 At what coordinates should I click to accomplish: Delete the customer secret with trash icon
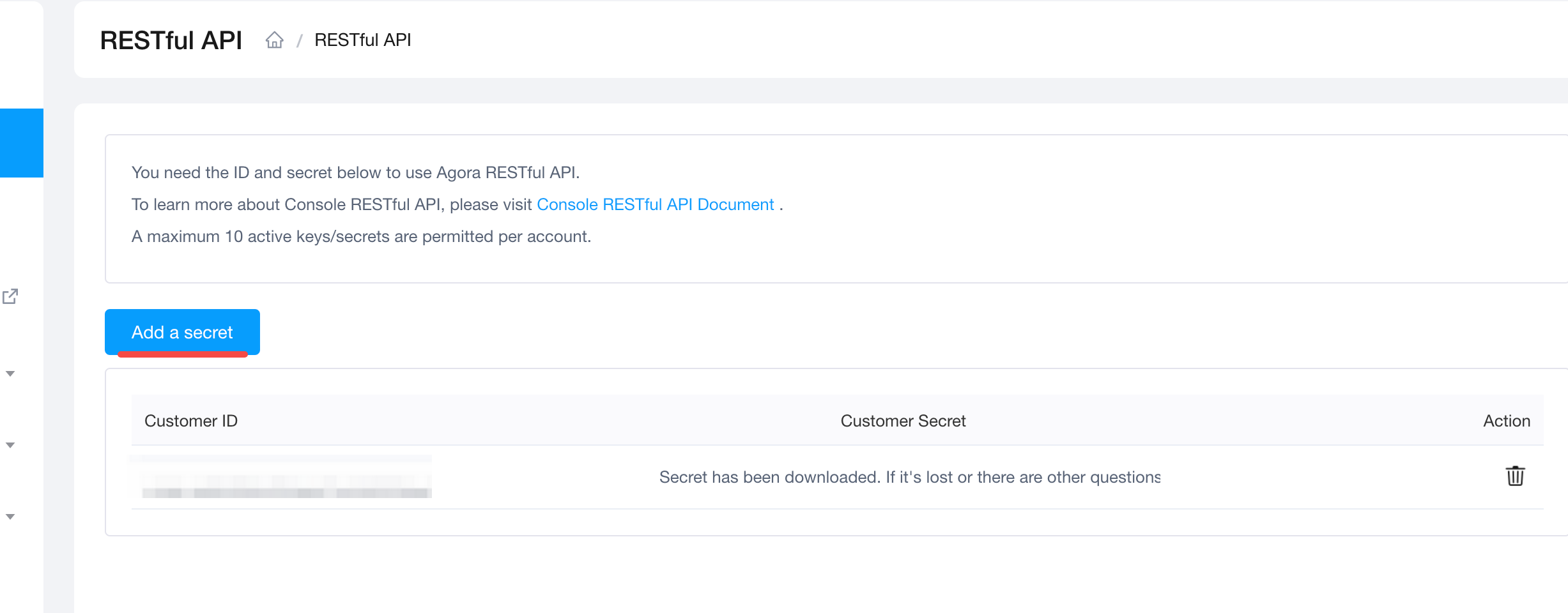(1515, 476)
